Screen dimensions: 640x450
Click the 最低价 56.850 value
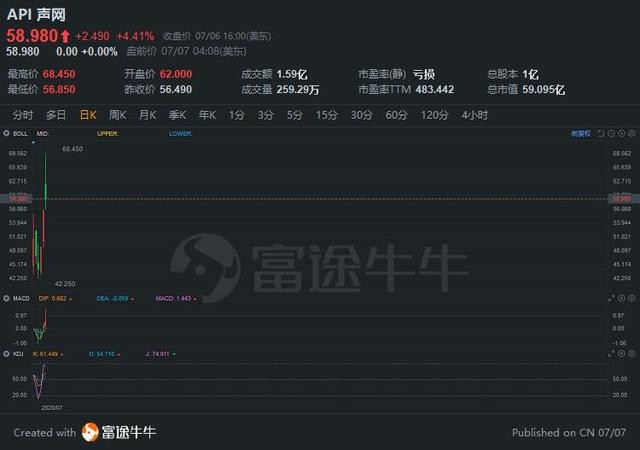coord(59,89)
